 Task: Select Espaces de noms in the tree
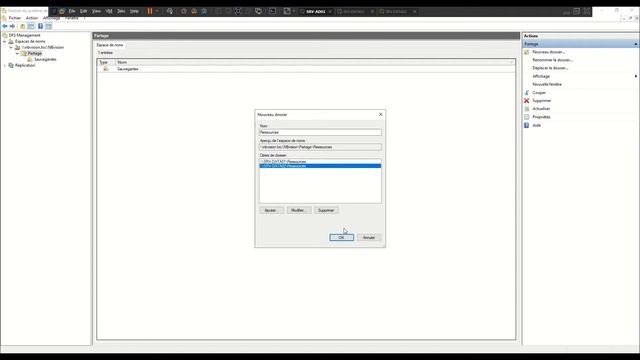coord(30,41)
